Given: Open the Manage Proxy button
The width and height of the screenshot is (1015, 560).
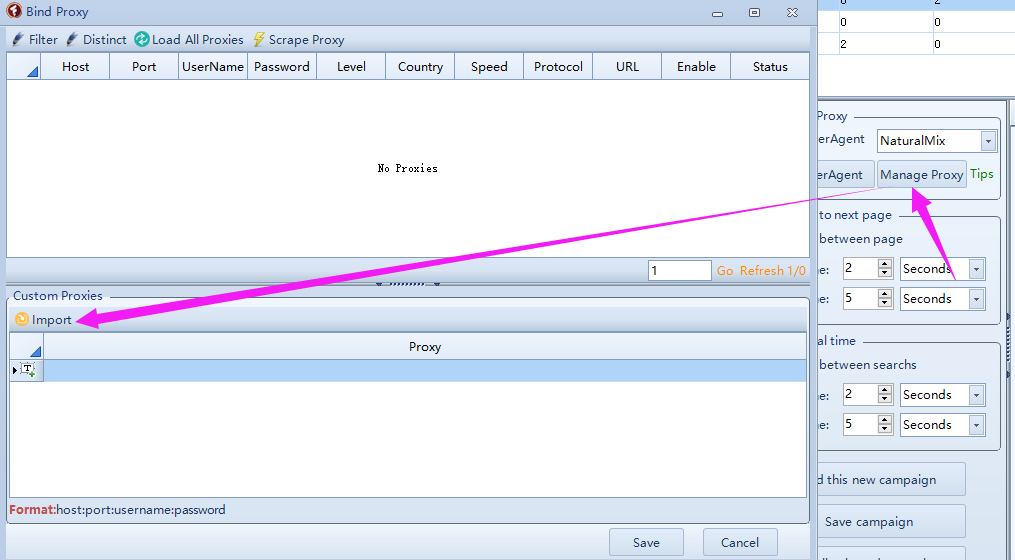Looking at the screenshot, I should tap(921, 175).
